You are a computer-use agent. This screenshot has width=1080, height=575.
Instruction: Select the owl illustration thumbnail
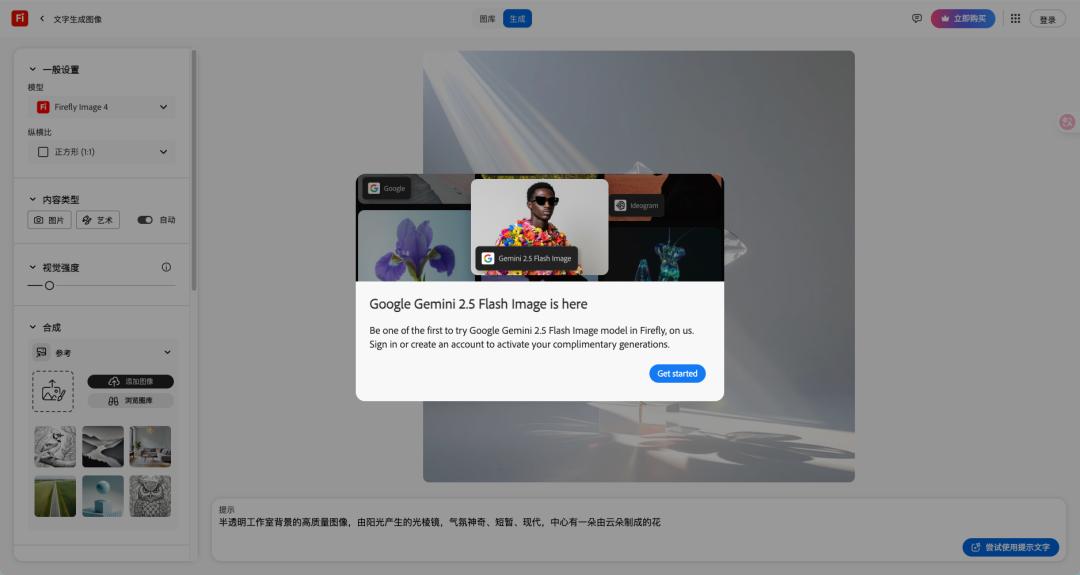[150, 496]
